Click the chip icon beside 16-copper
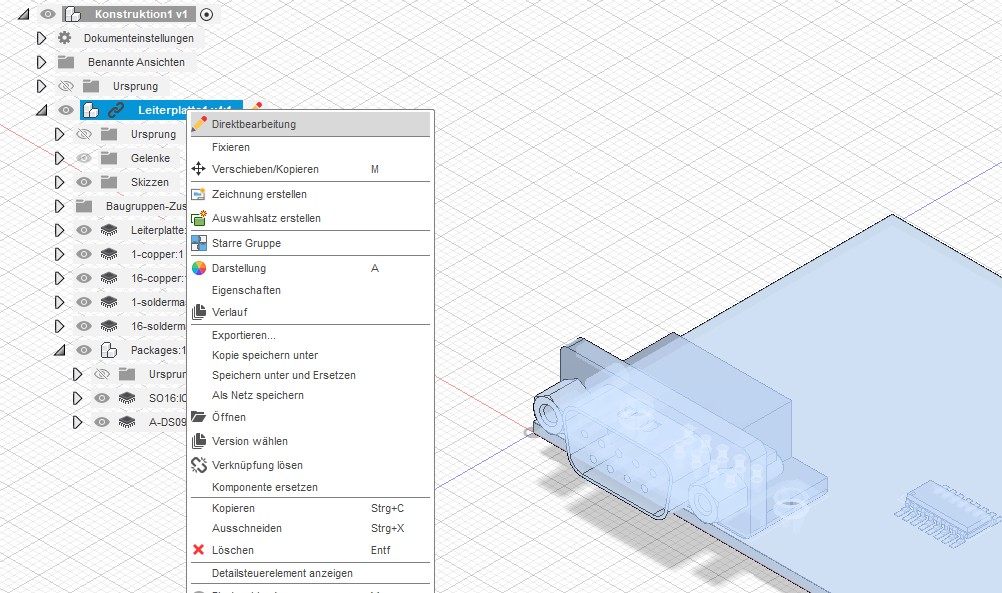The width and height of the screenshot is (1002, 593). tap(109, 278)
